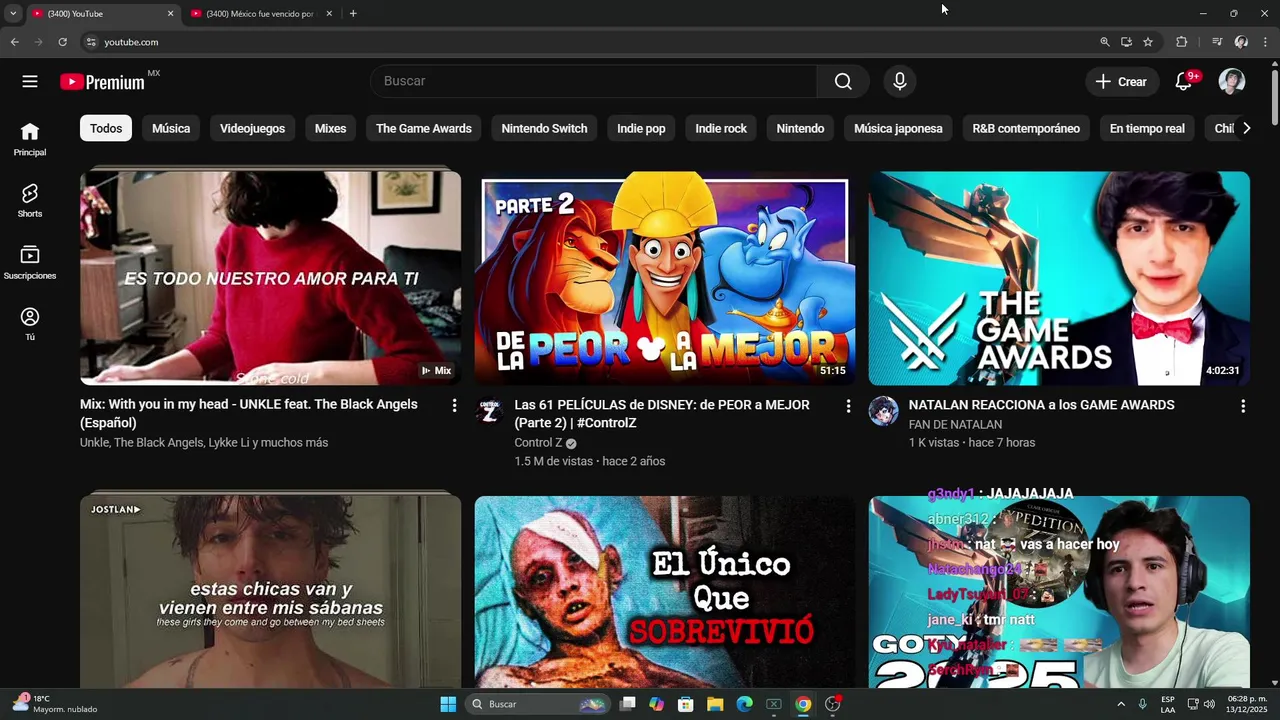Screen dimensions: 1280x720
Task: Select The Game Awards filter chip
Action: 424,128
